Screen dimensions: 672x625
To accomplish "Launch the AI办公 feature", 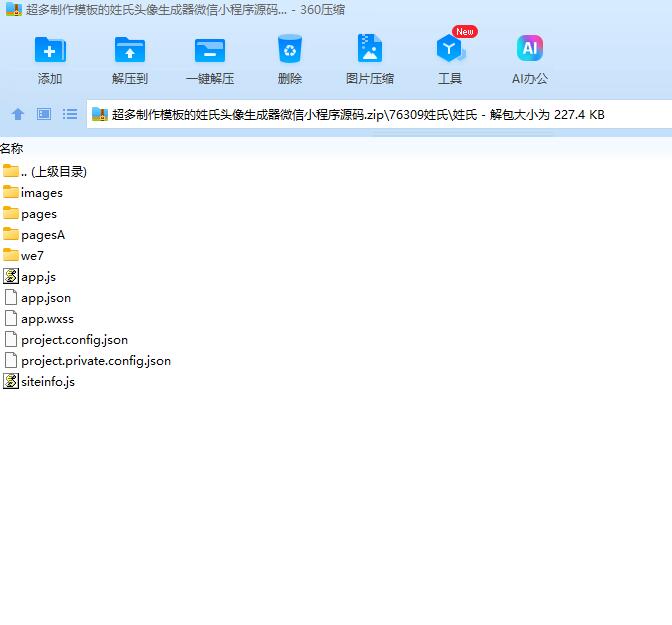I will pyautogui.click(x=530, y=60).
